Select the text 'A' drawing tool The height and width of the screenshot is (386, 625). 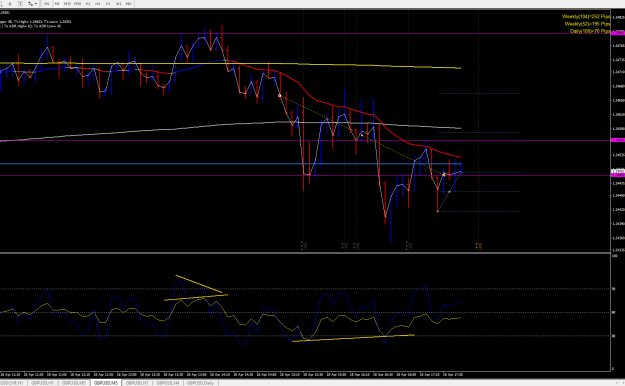point(10,4)
